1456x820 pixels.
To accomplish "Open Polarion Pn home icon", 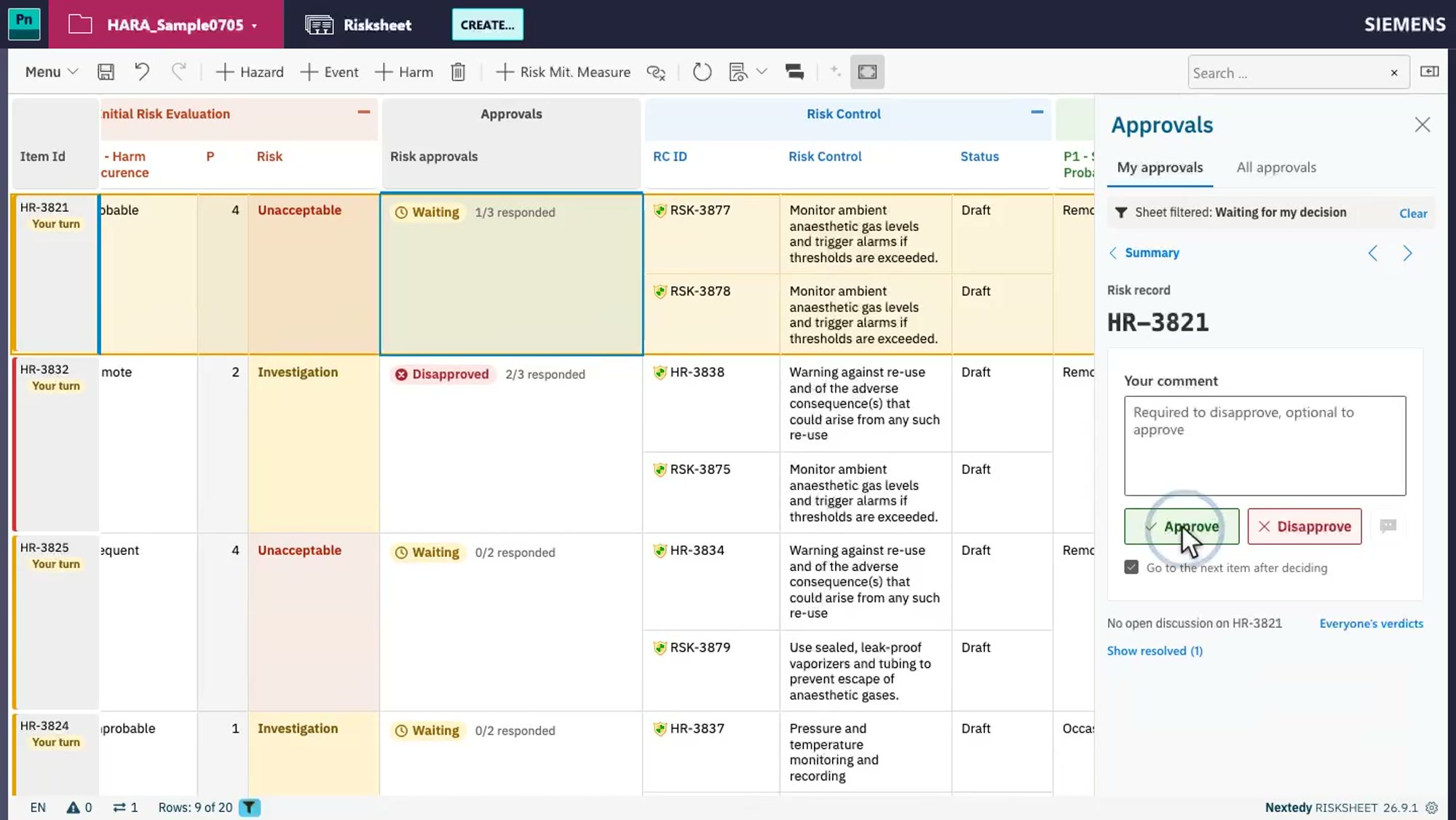I will tap(24, 23).
